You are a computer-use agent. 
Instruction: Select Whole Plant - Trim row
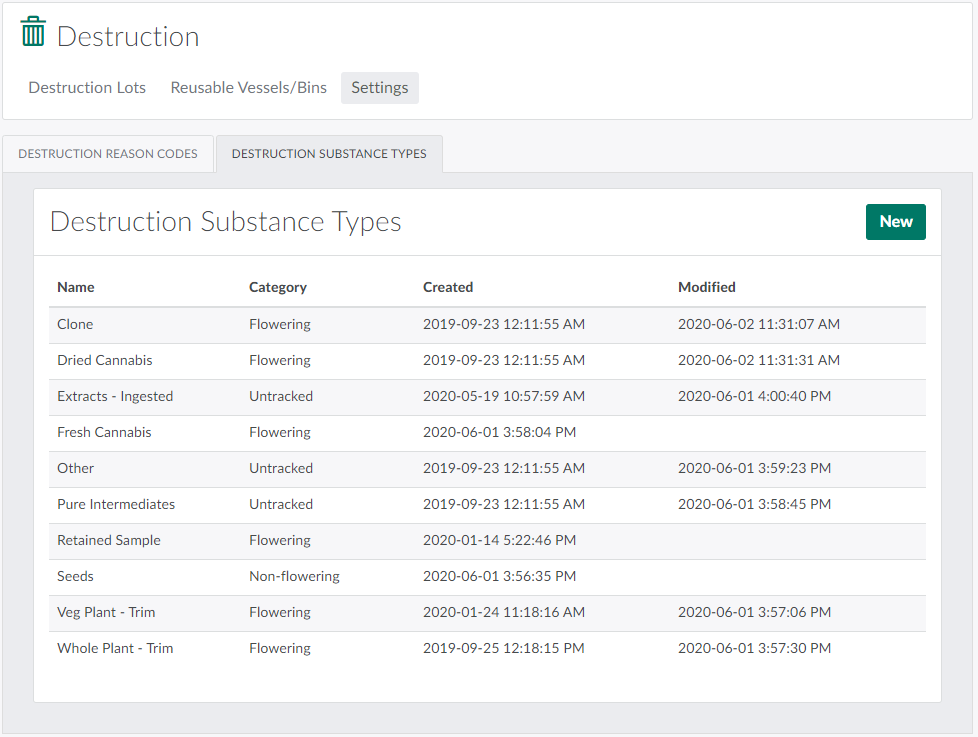115,648
